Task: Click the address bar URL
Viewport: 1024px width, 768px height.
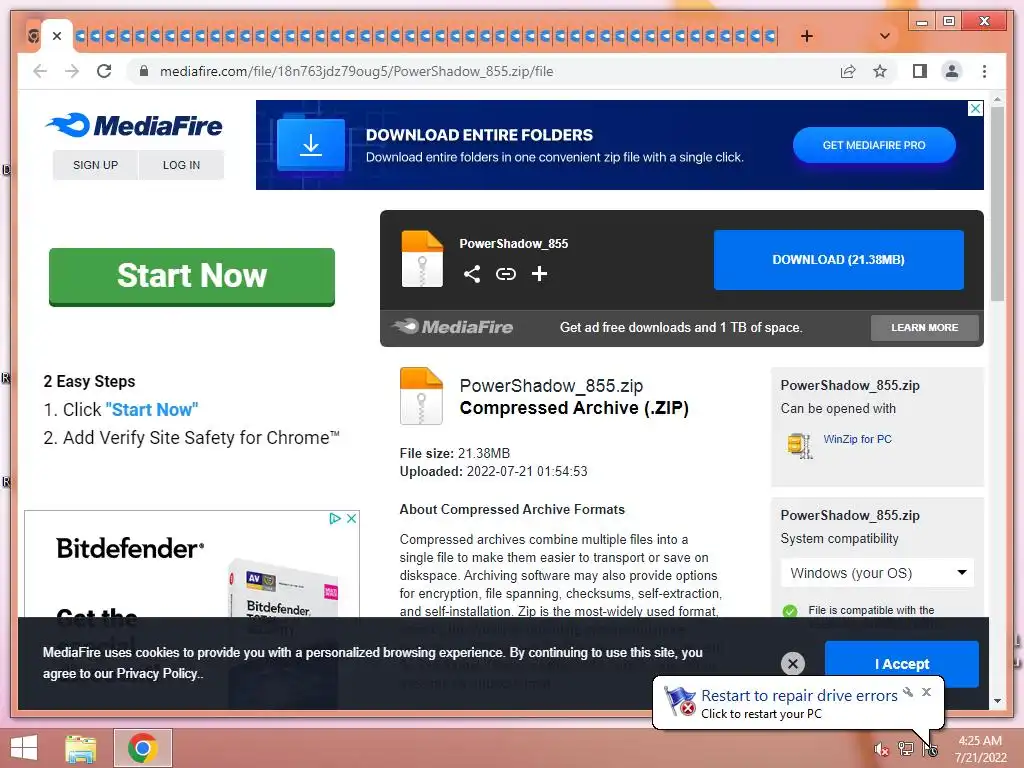Action: pyautogui.click(x=357, y=71)
